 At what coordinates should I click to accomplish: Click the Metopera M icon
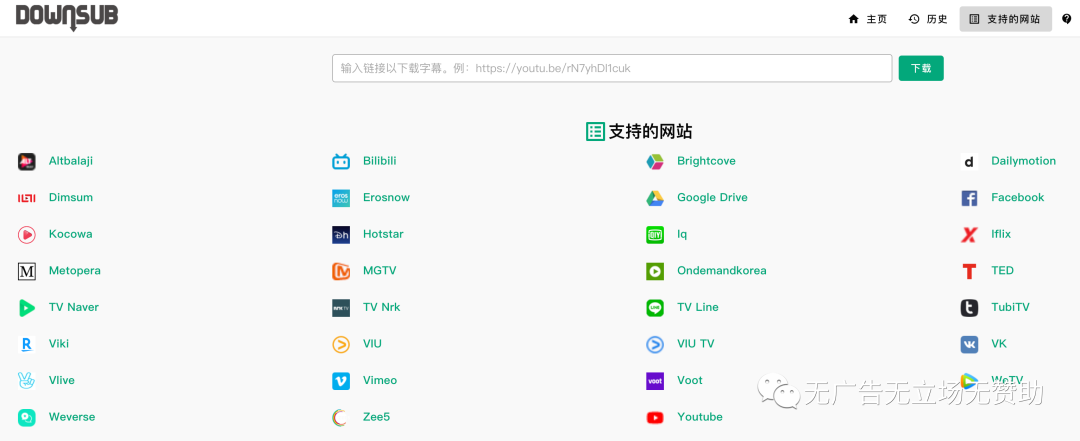click(26, 271)
